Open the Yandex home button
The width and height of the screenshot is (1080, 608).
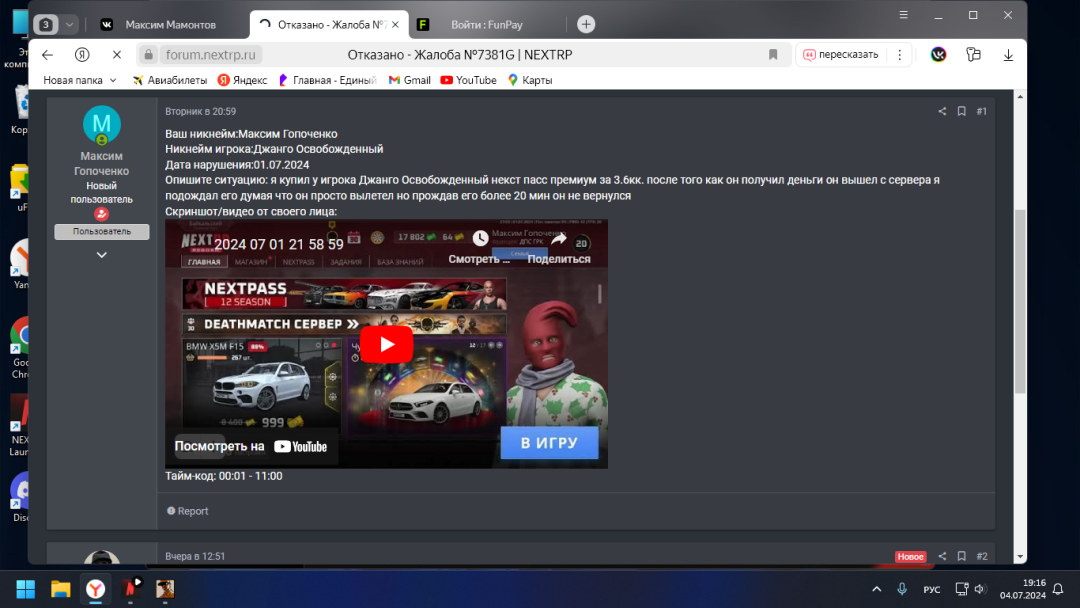(82, 55)
